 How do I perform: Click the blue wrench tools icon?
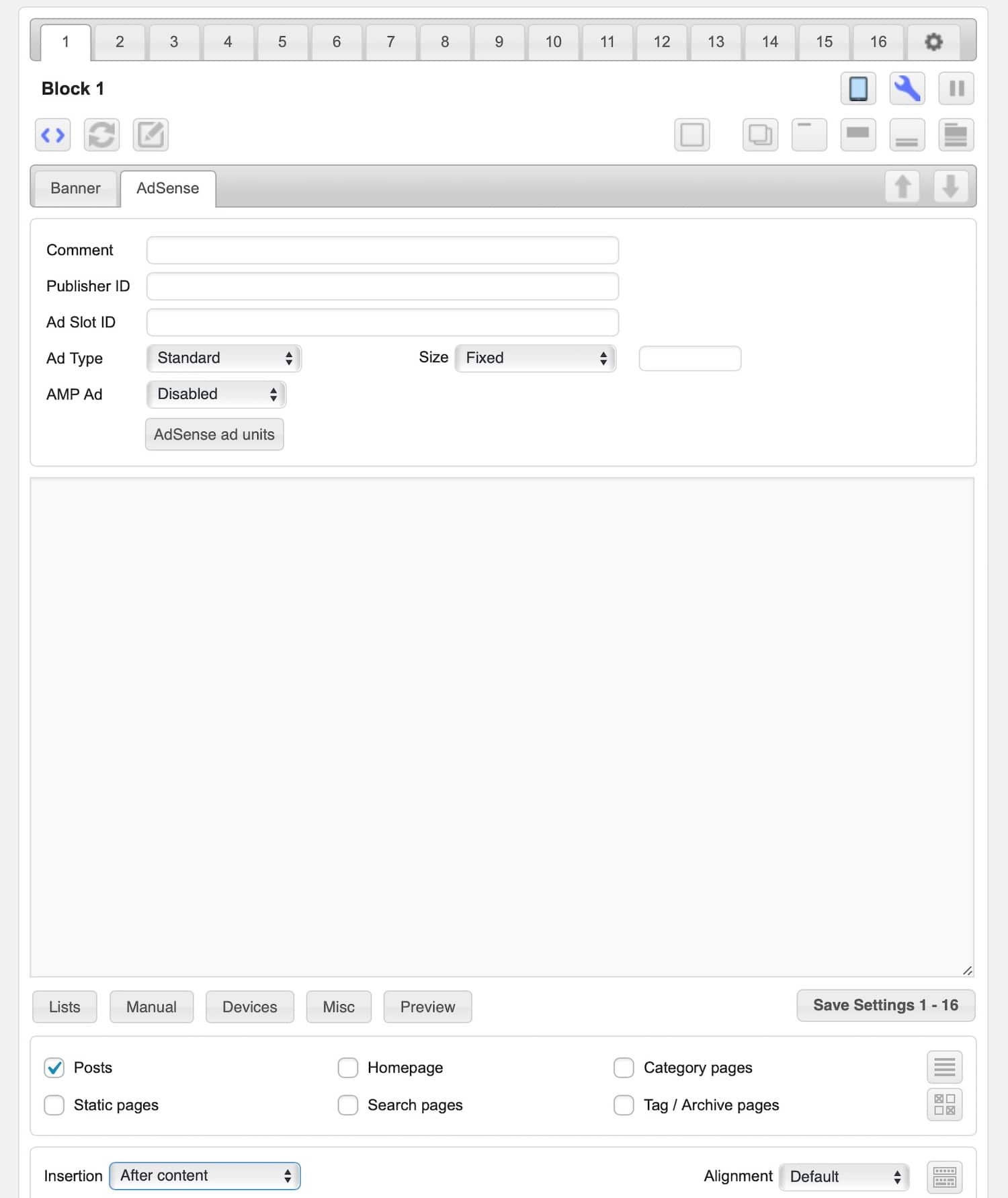pyautogui.click(x=907, y=89)
